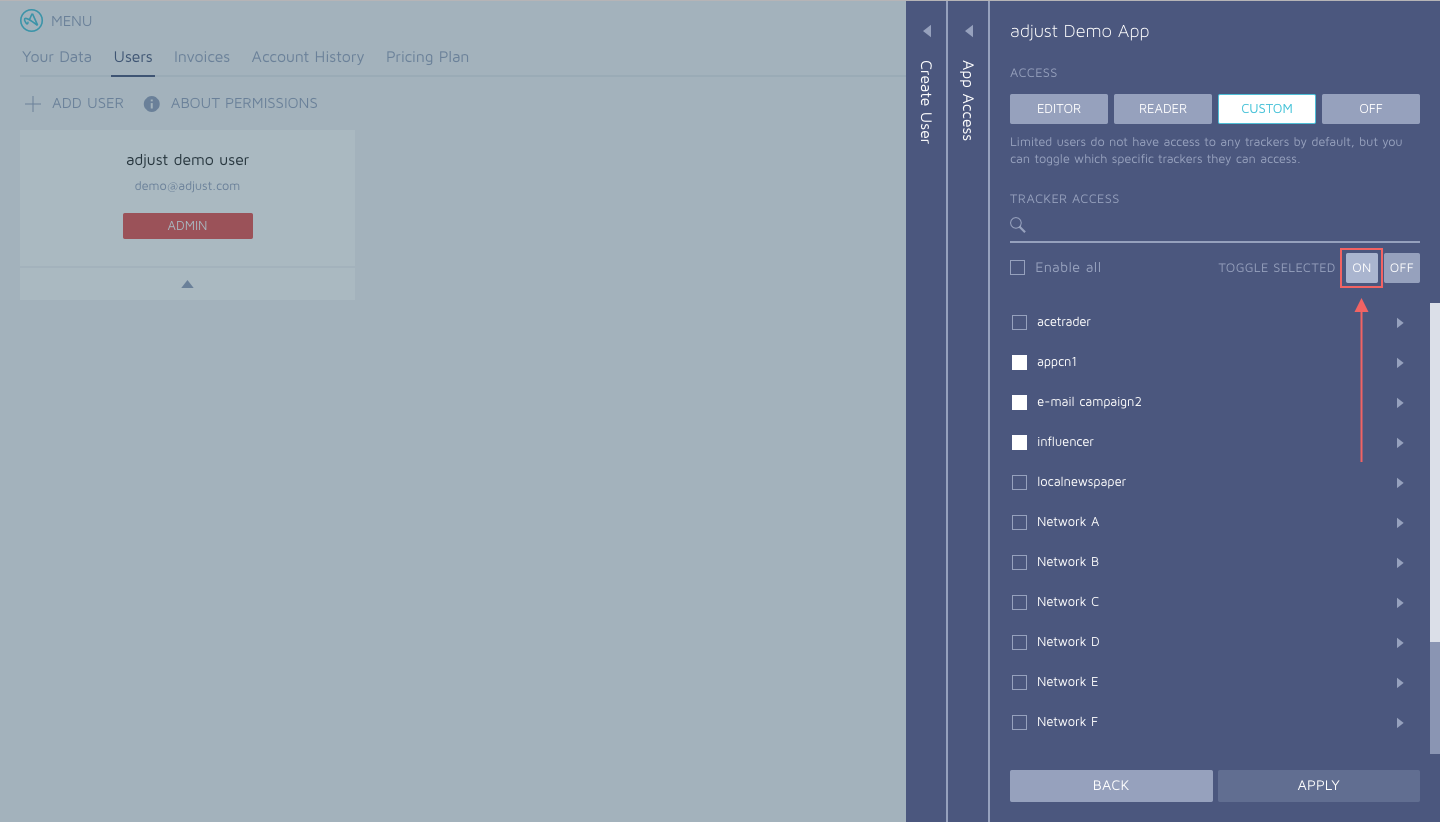
Task: Expand the acetrader tracker details
Action: click(1399, 322)
